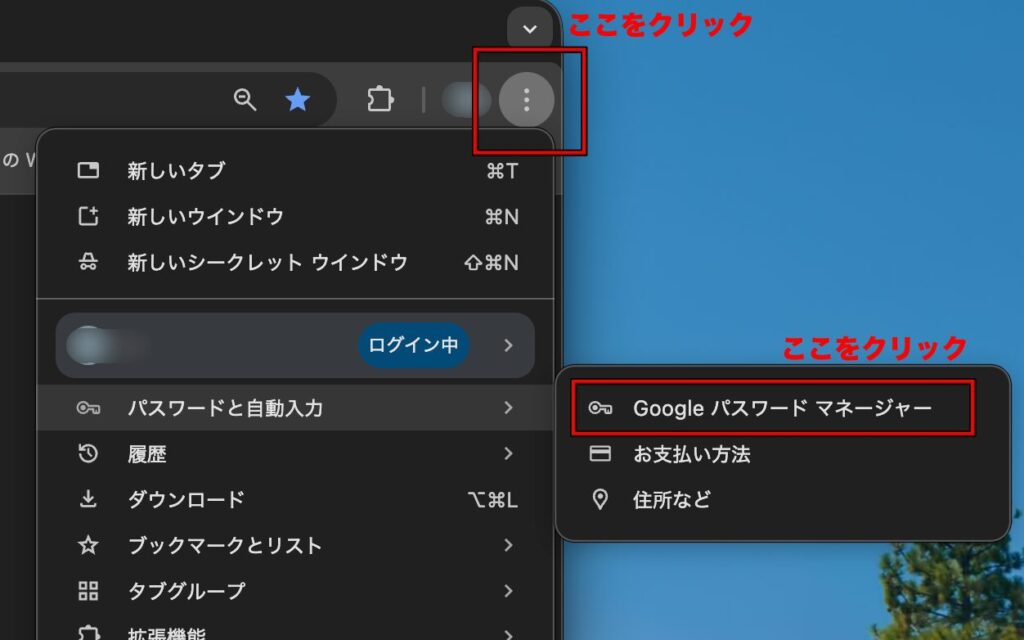Click the key icon beside Google パスワード マネージャー
1024x640 pixels.
[x=600, y=408]
